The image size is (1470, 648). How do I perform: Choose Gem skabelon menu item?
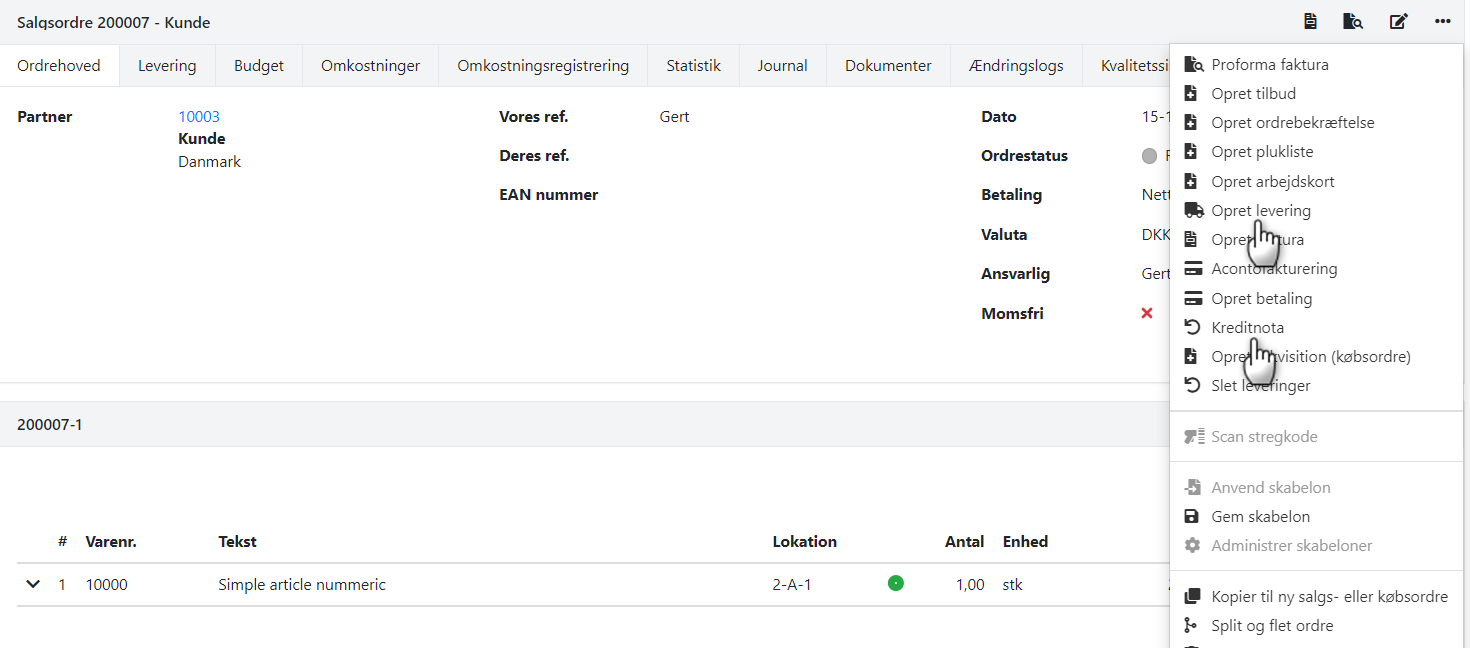click(x=1260, y=517)
